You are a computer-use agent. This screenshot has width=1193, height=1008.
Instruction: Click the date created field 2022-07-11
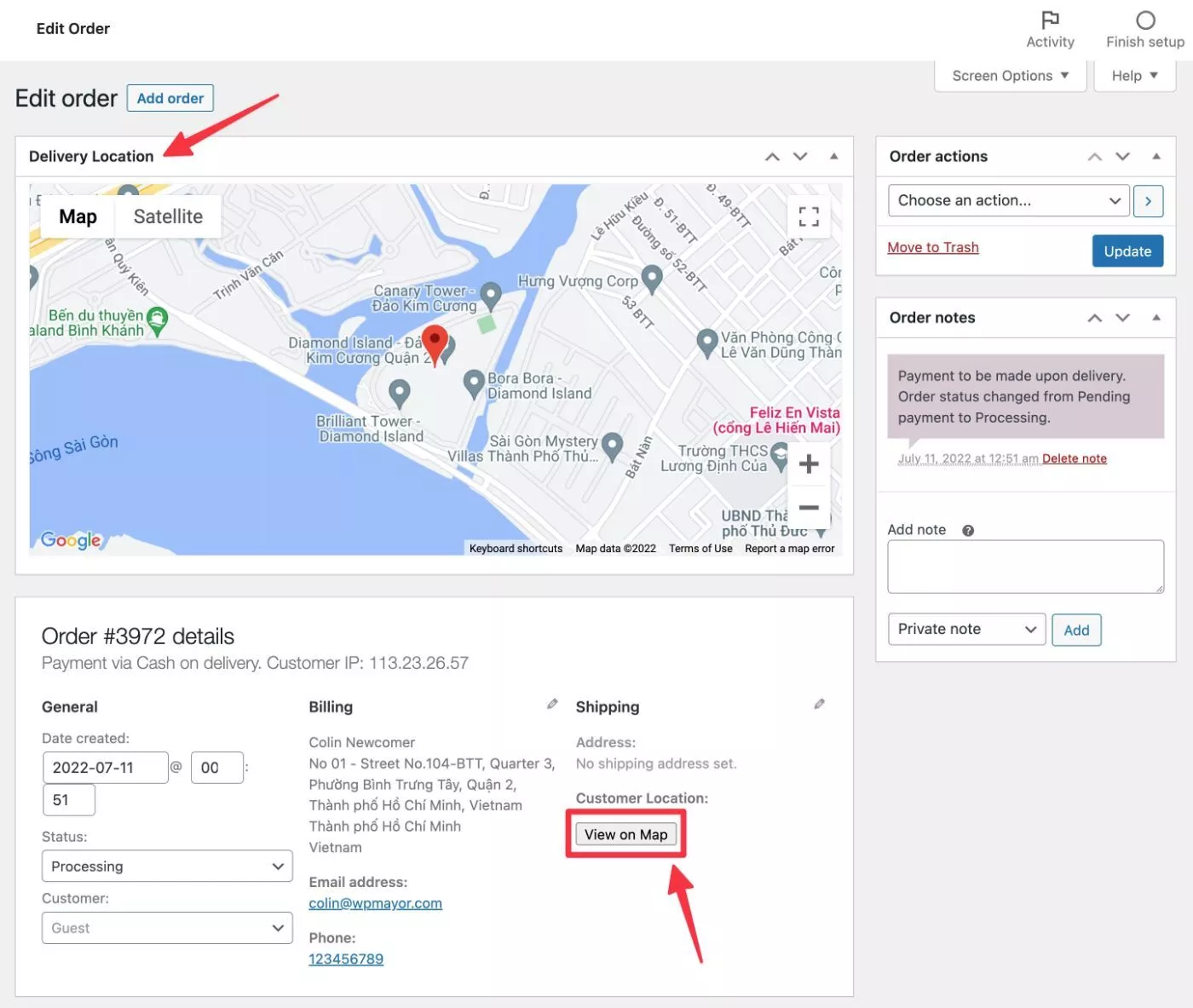(106, 768)
